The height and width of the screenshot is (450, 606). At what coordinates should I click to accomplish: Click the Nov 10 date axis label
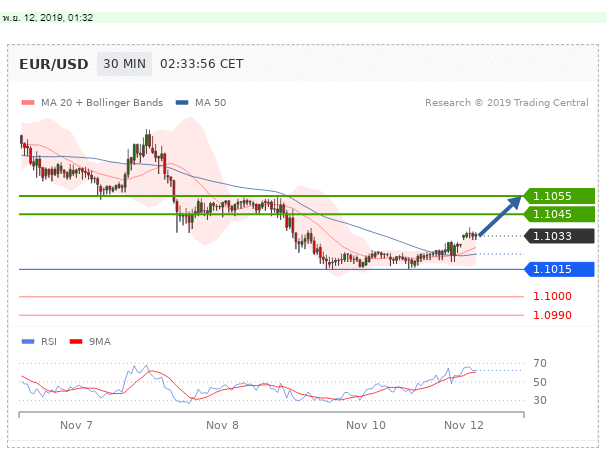(x=366, y=426)
